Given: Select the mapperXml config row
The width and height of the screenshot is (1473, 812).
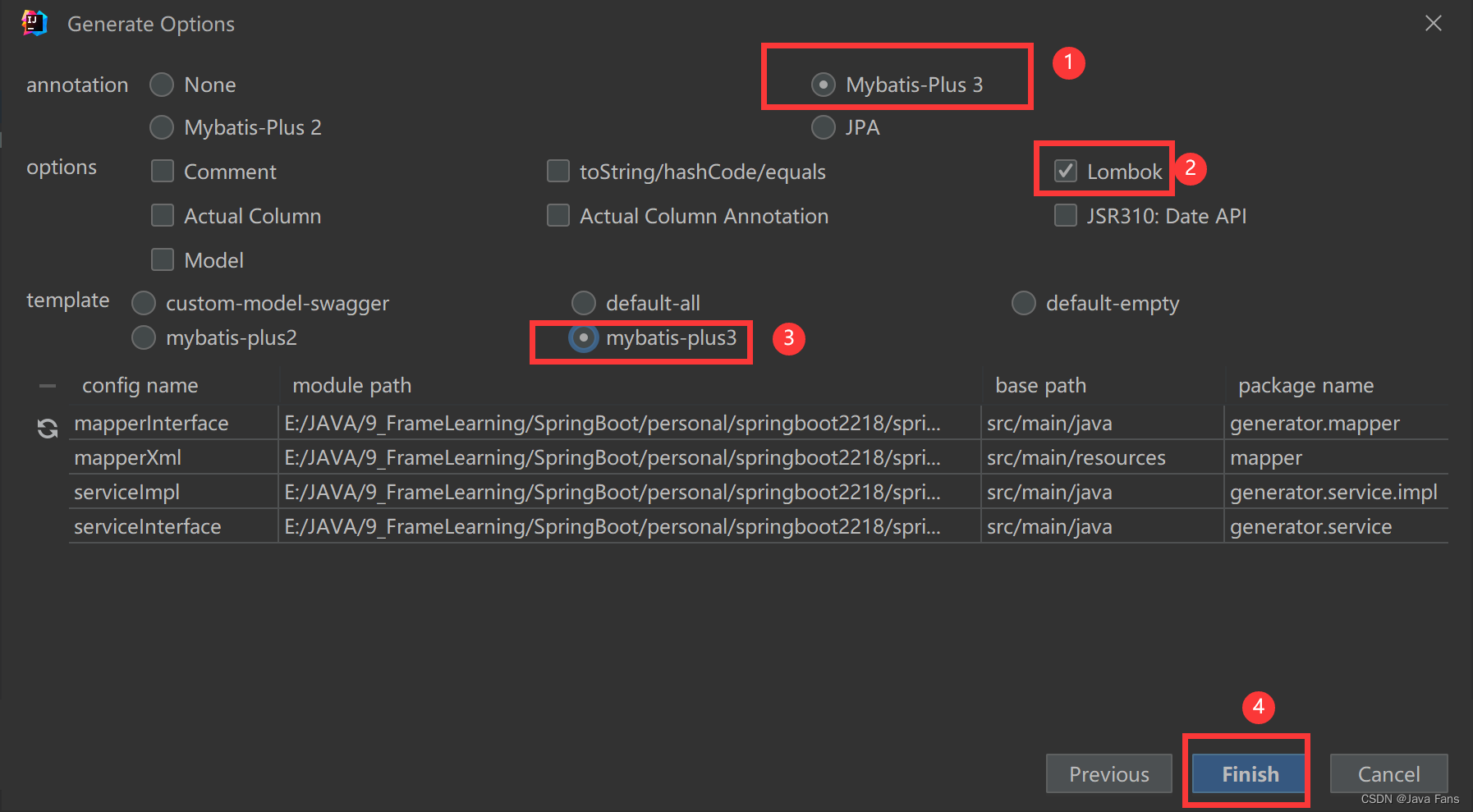Looking at the screenshot, I should 758,457.
